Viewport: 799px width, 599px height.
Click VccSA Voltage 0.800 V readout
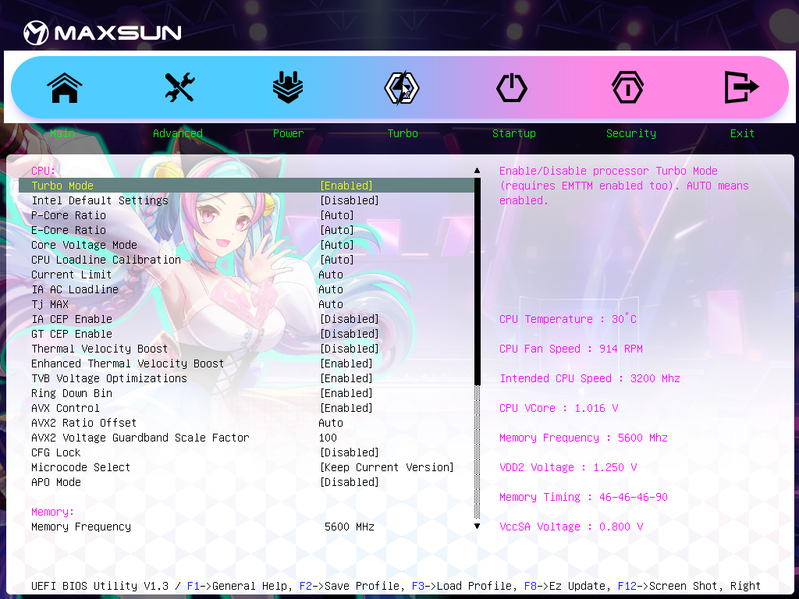[571, 526]
